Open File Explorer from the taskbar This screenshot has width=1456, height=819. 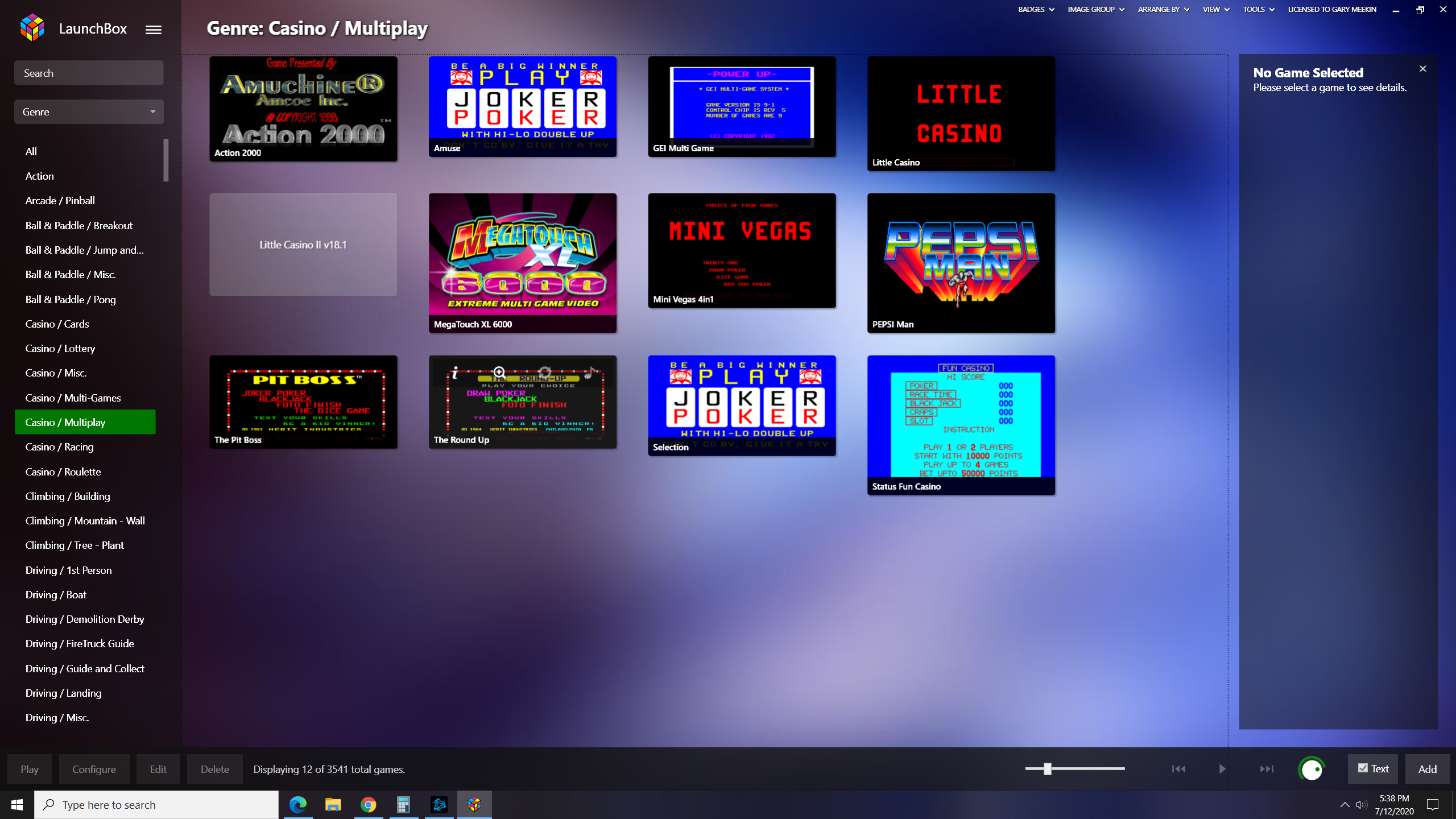tap(333, 805)
